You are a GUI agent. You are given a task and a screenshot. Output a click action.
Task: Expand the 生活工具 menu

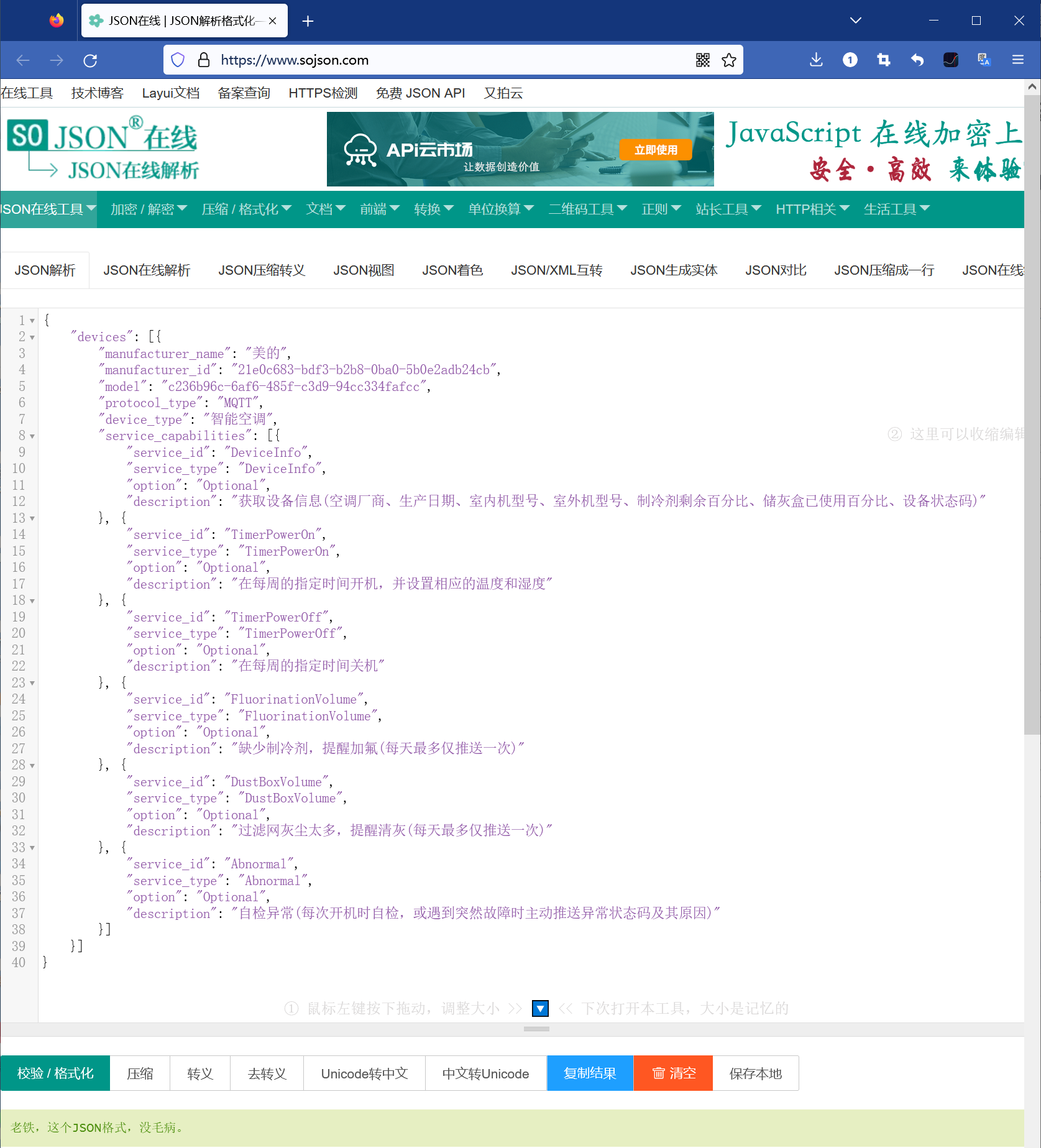point(897,209)
